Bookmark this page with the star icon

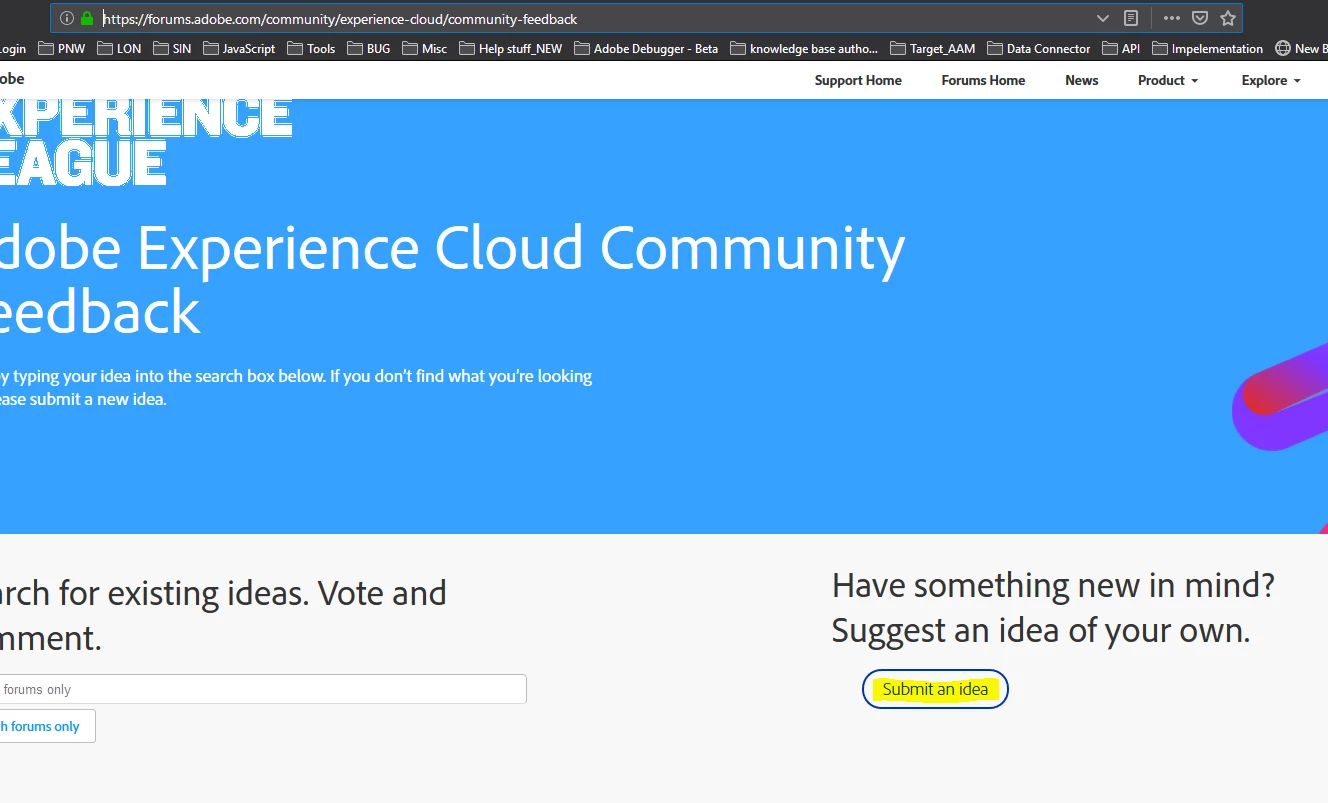[x=1228, y=18]
